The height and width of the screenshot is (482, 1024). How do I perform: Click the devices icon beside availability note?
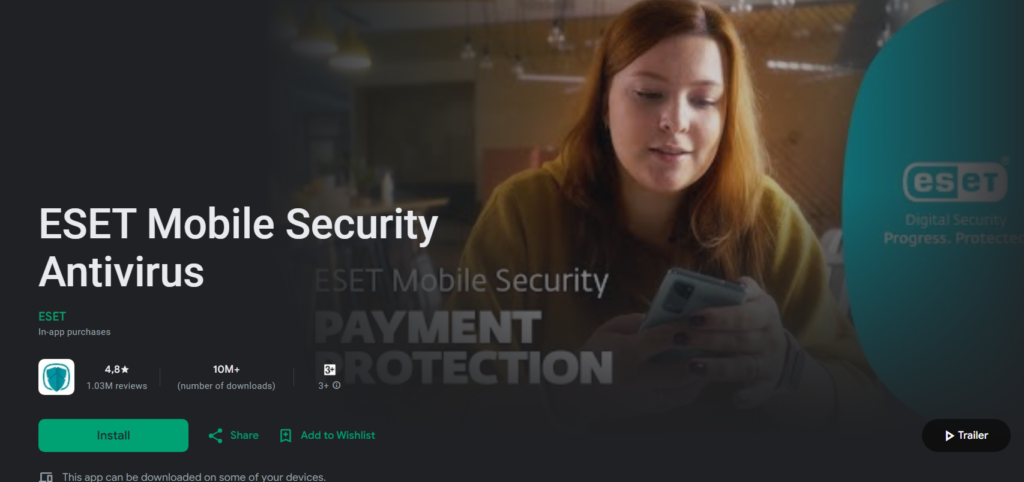(x=46, y=477)
